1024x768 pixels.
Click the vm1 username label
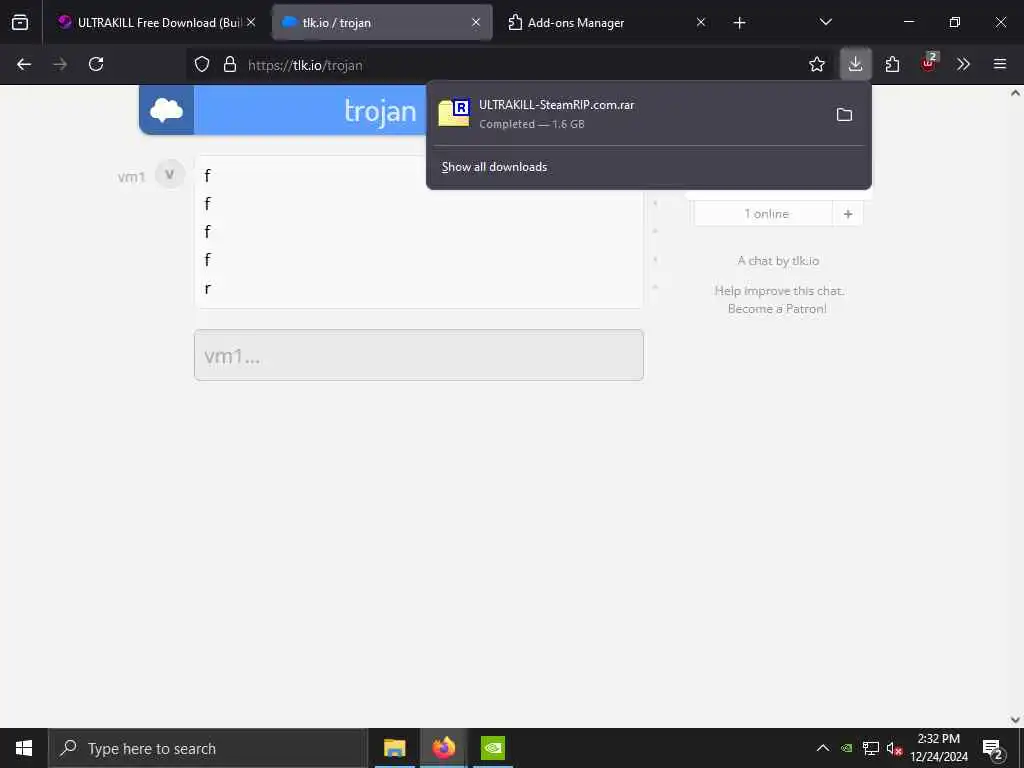coord(131,177)
